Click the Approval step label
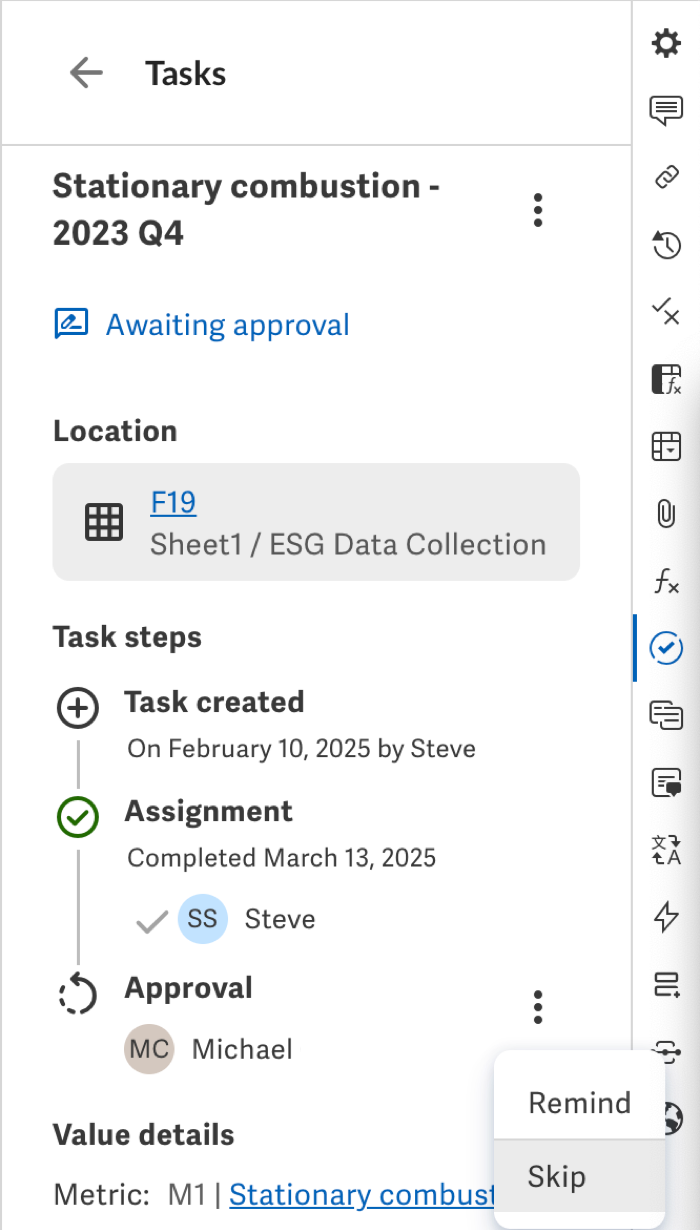700x1230 pixels. pyautogui.click(x=188, y=988)
